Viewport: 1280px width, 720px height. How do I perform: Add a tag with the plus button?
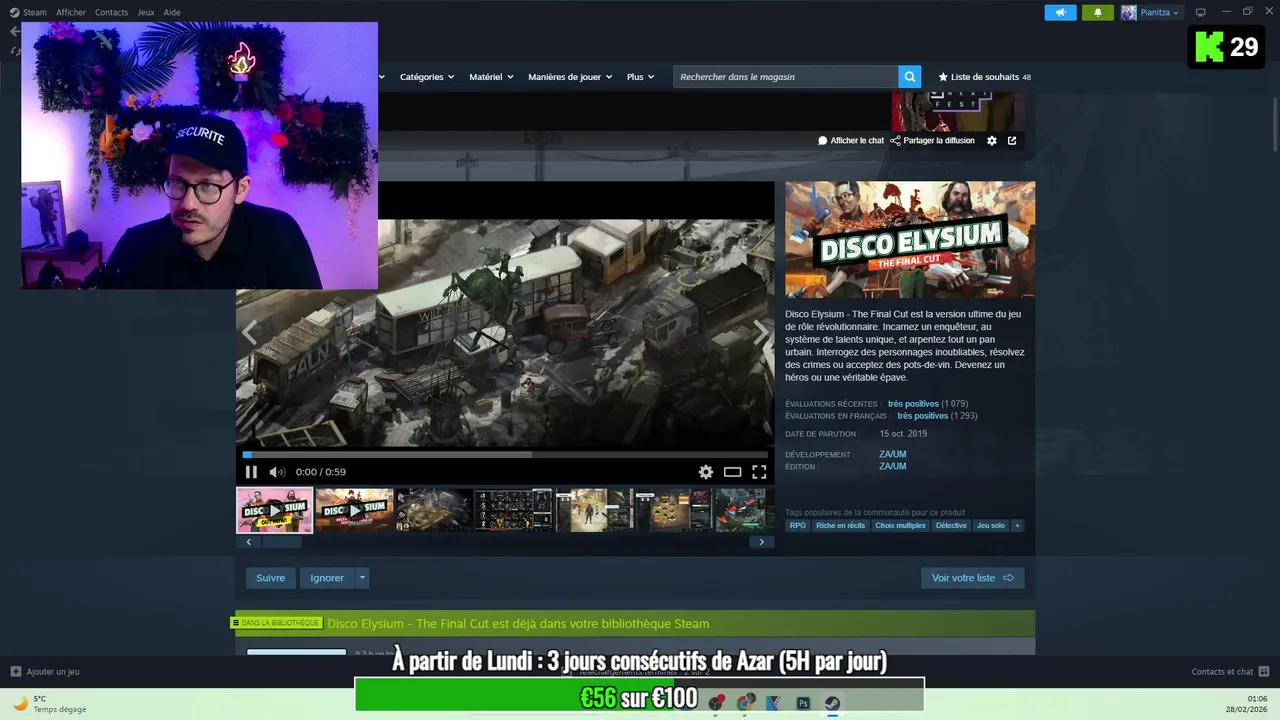click(x=1017, y=526)
